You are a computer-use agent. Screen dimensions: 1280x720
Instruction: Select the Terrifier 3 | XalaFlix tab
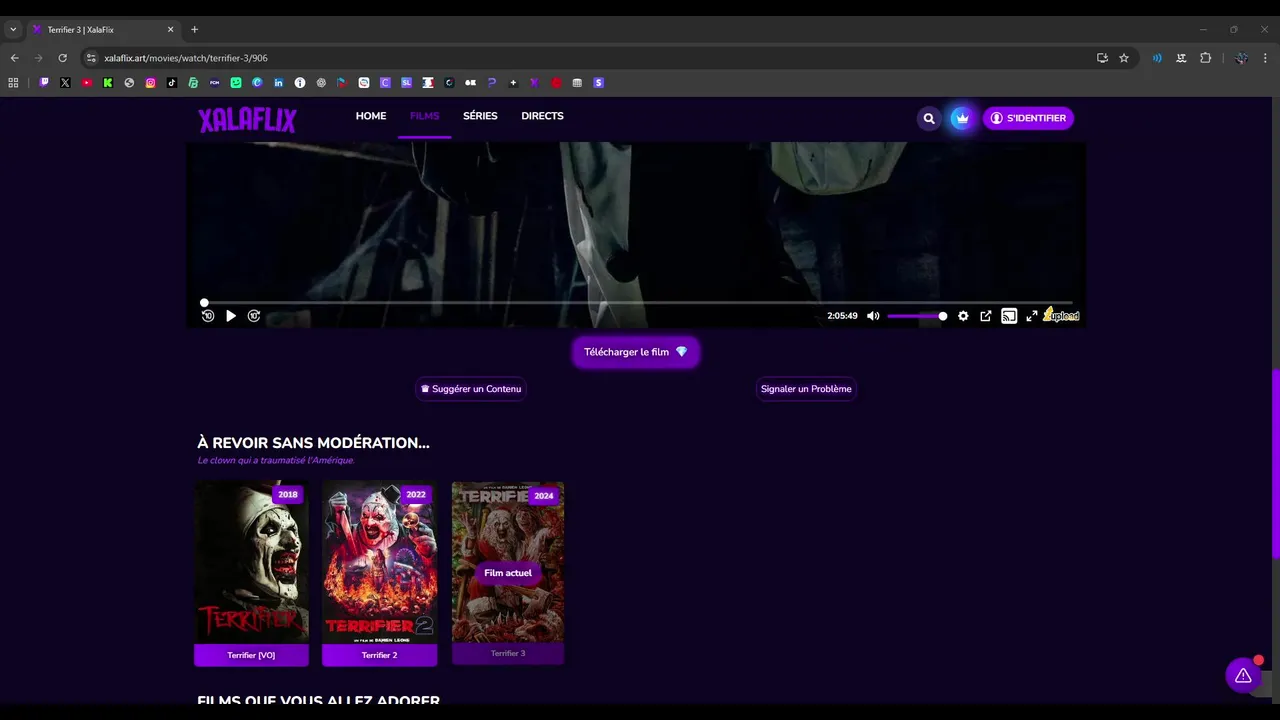coord(103,29)
